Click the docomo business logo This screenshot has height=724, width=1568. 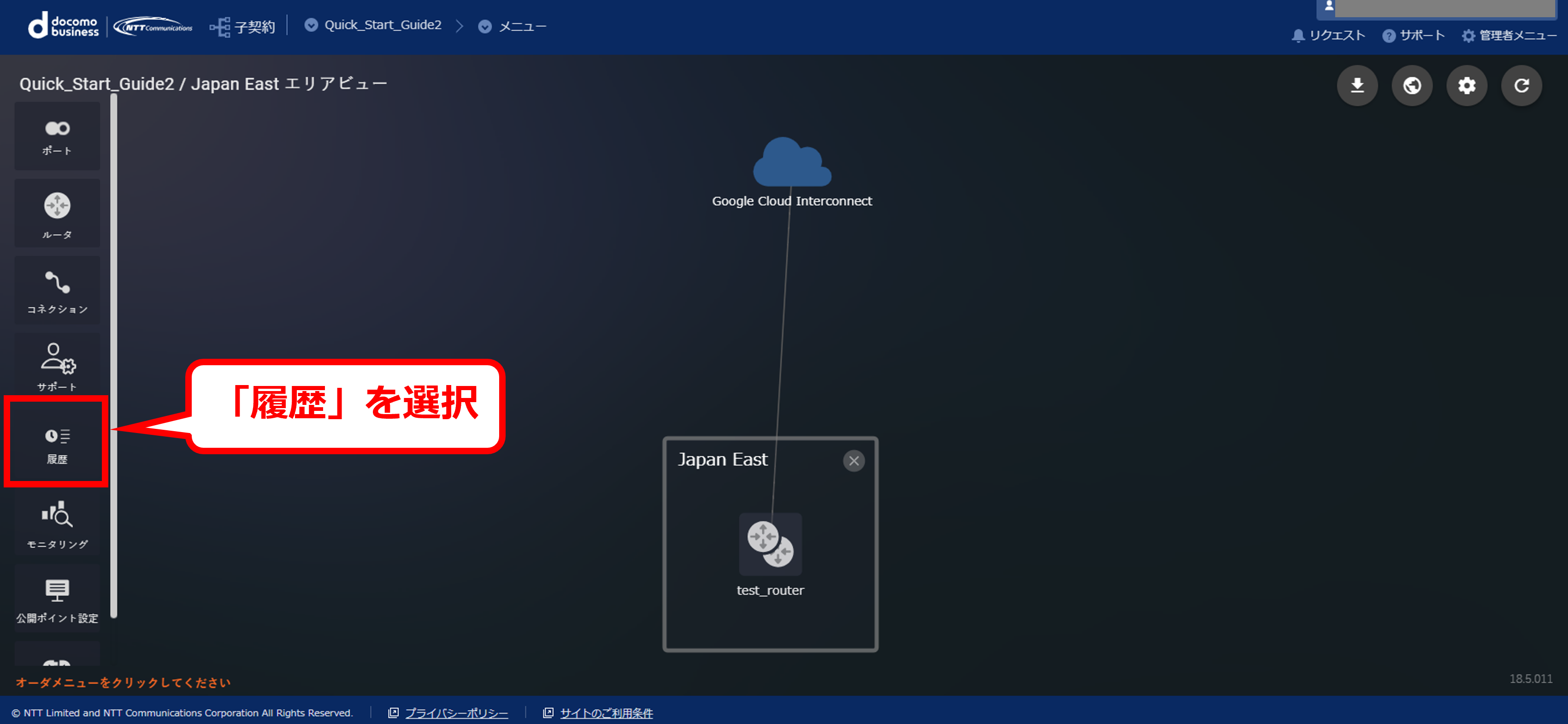click(63, 26)
